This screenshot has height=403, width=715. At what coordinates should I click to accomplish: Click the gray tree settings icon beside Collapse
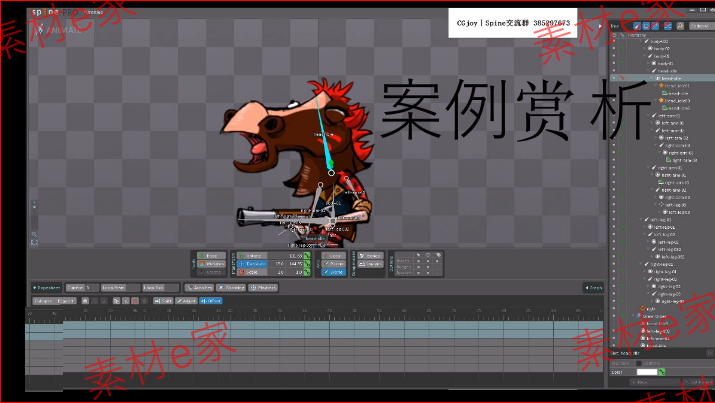pyautogui.click(x=680, y=26)
